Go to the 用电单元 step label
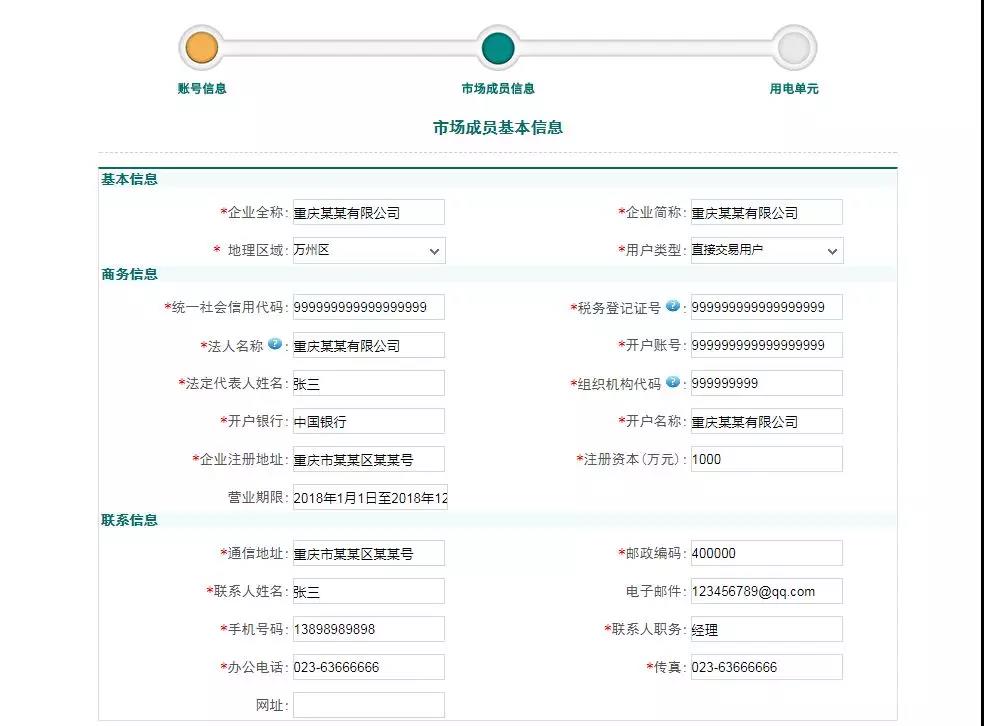 (794, 88)
